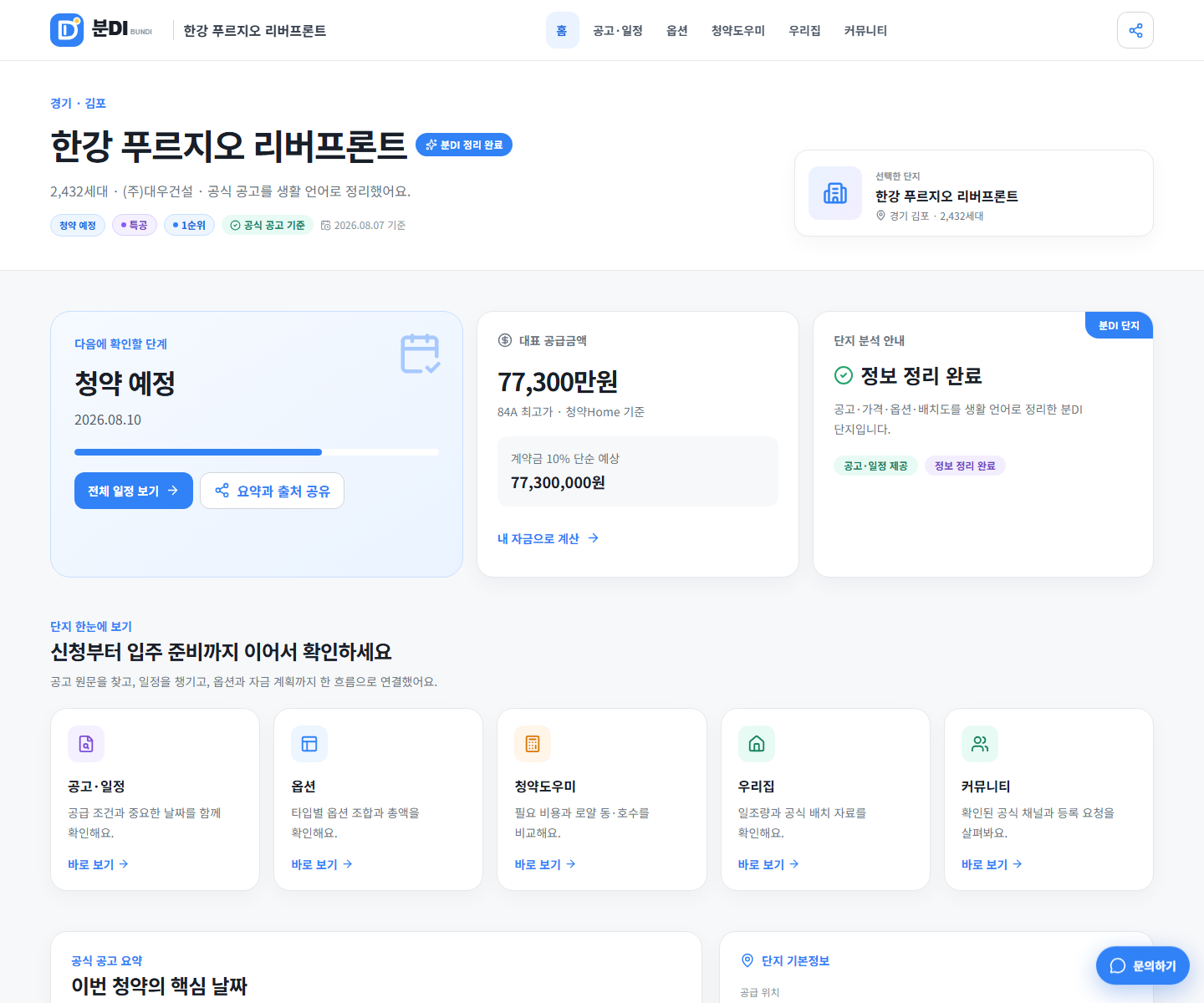Screen dimensions: 1204x1003
Task: Click the 2026.08.10 date text
Action: [x=108, y=420]
